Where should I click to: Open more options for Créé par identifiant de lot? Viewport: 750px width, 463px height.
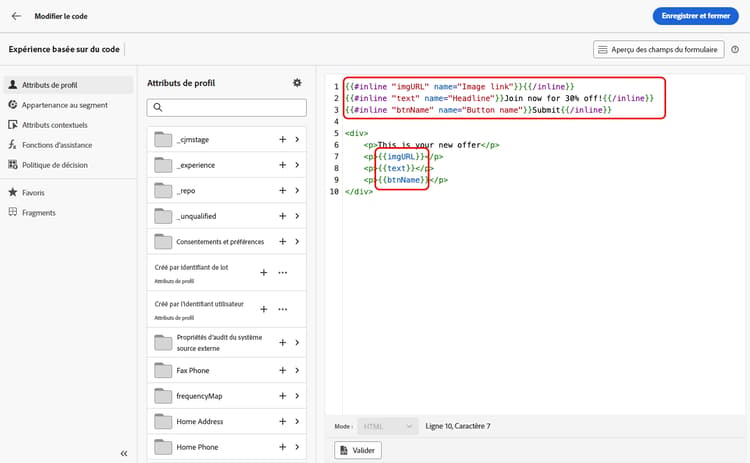pyautogui.click(x=283, y=272)
